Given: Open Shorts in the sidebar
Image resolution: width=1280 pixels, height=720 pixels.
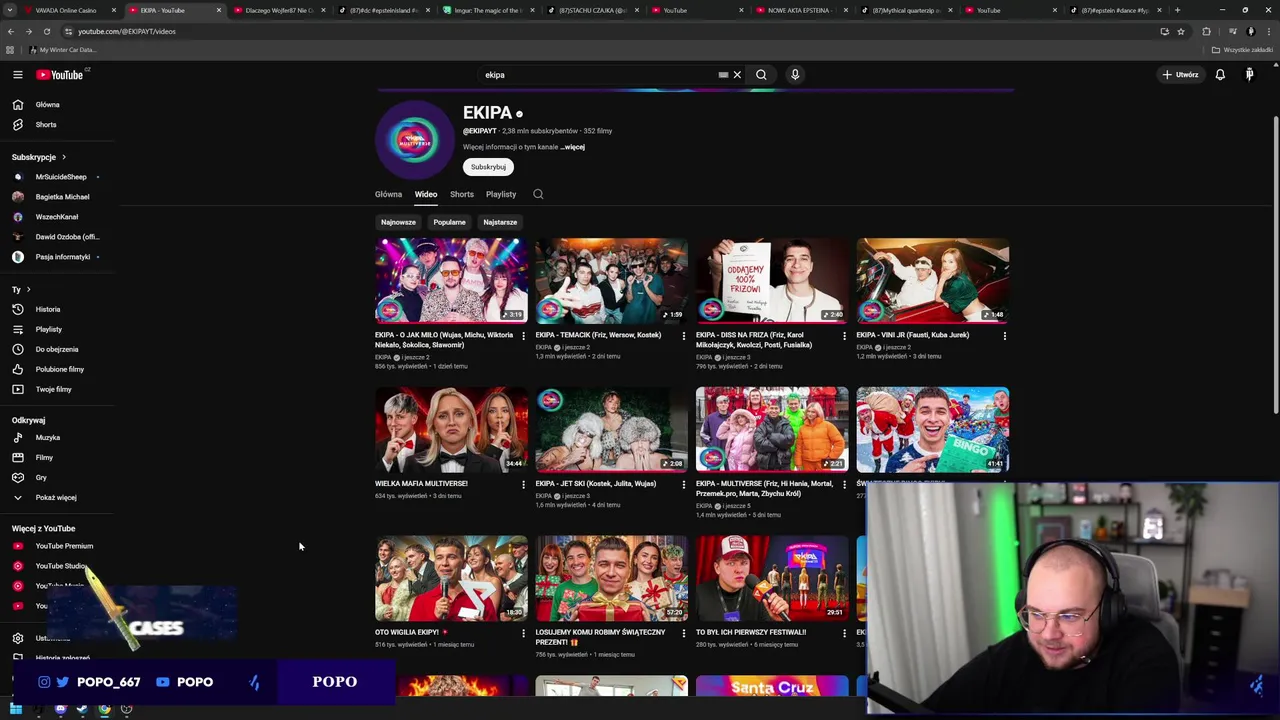Looking at the screenshot, I should coord(46,125).
